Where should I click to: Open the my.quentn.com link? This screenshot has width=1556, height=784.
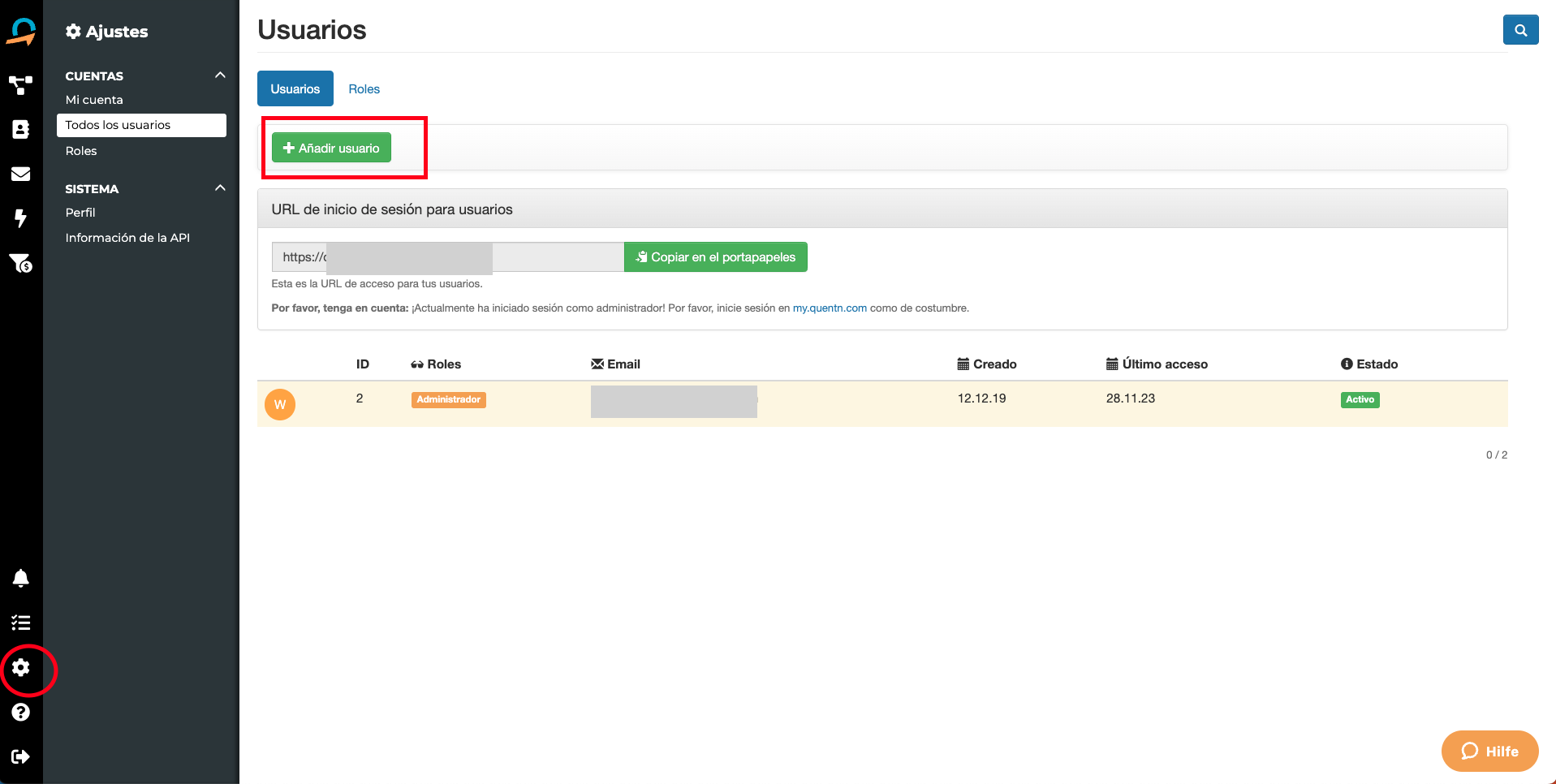(829, 308)
